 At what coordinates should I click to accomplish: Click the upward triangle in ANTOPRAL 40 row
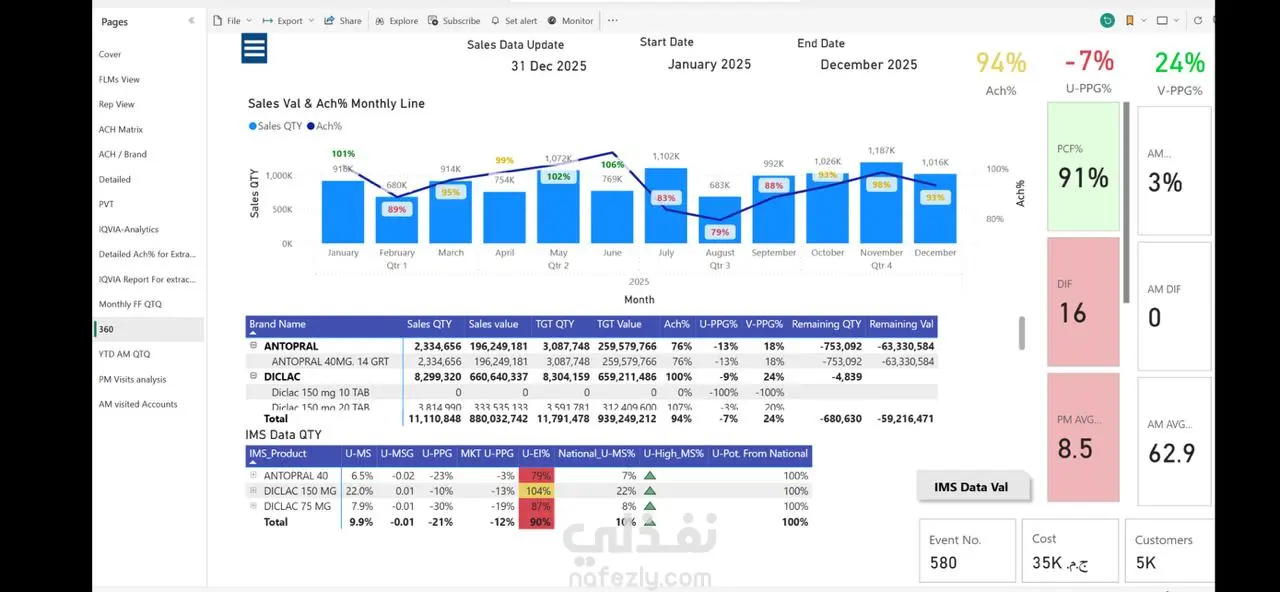[x=650, y=476]
